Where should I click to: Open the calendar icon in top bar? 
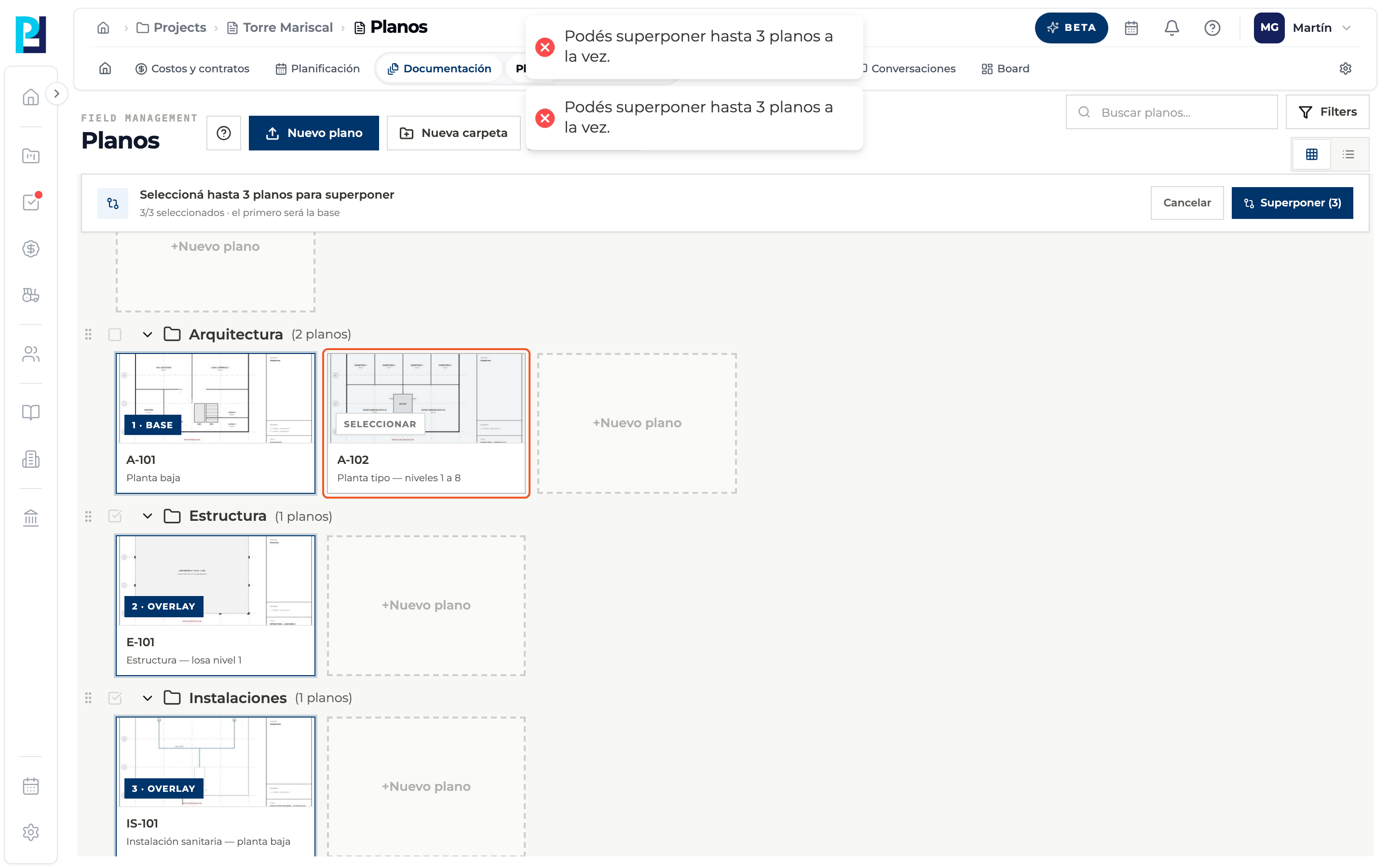(1131, 27)
